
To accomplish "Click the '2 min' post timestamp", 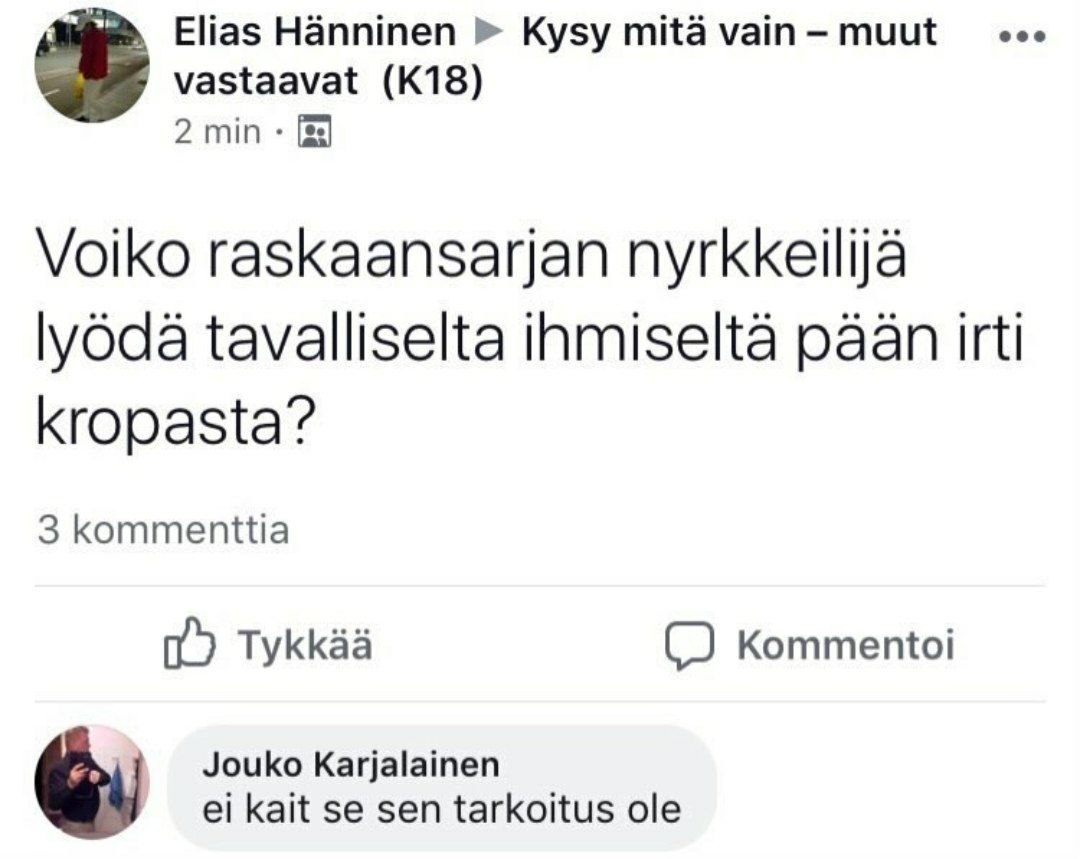I will pyautogui.click(x=217, y=132).
